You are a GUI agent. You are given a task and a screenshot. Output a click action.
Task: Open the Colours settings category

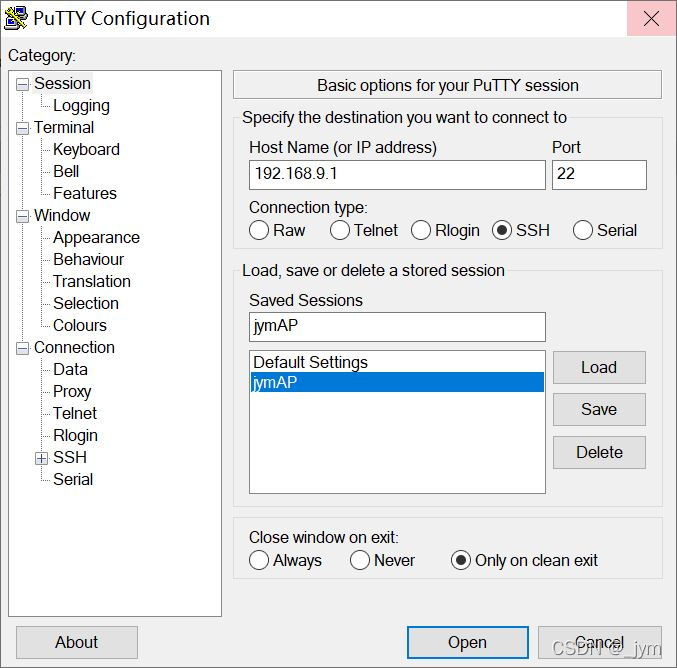[x=80, y=326]
